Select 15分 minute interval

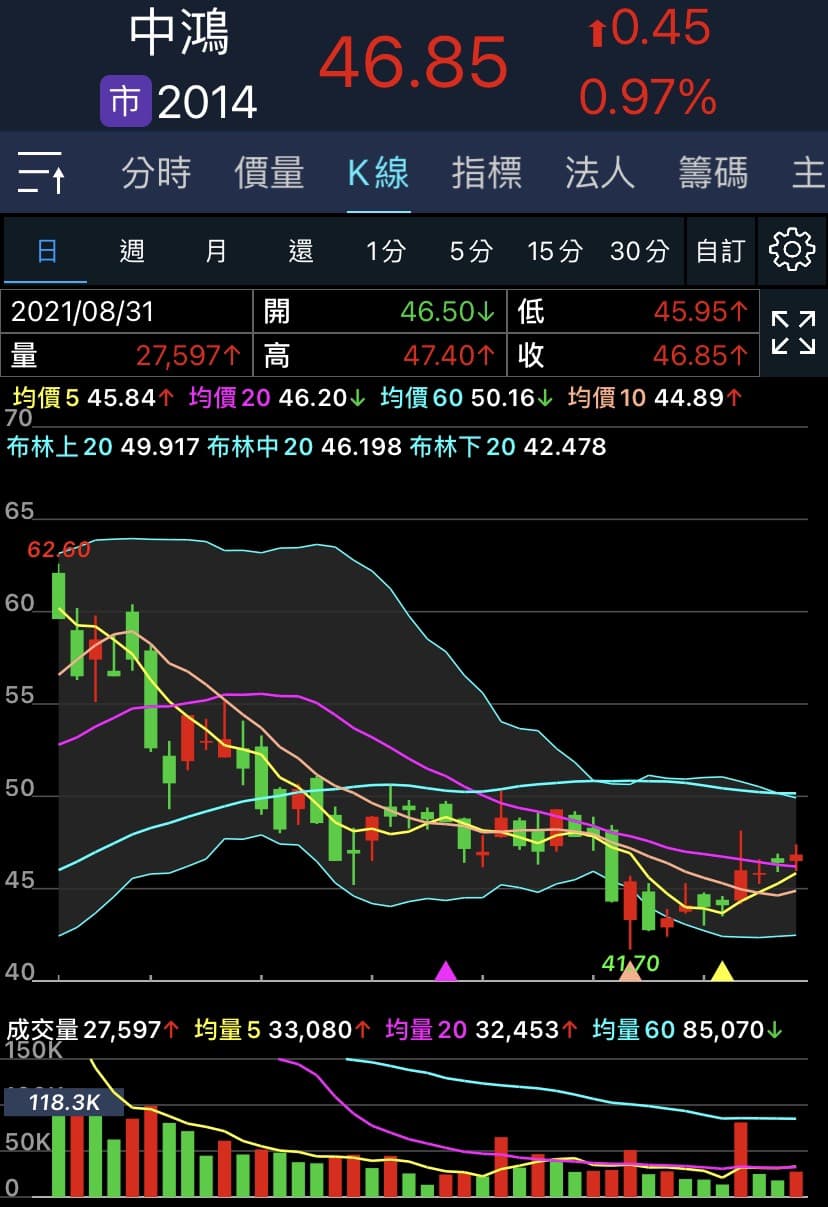554,250
